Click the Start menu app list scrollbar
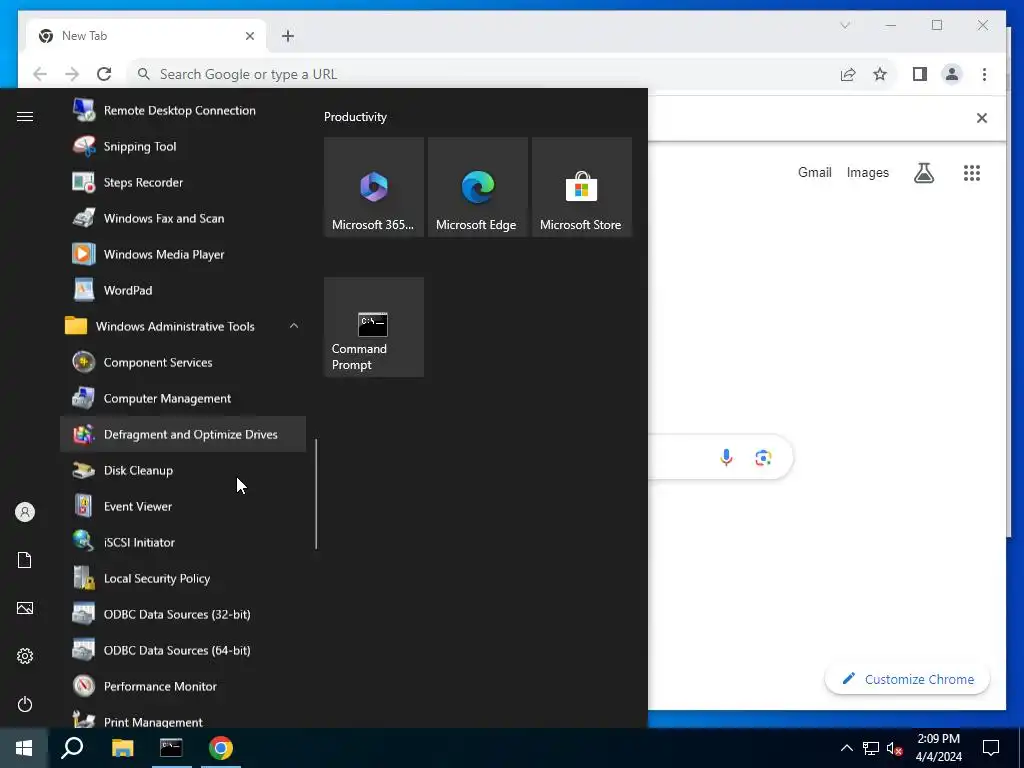This screenshot has height=768, width=1024. pos(316,494)
